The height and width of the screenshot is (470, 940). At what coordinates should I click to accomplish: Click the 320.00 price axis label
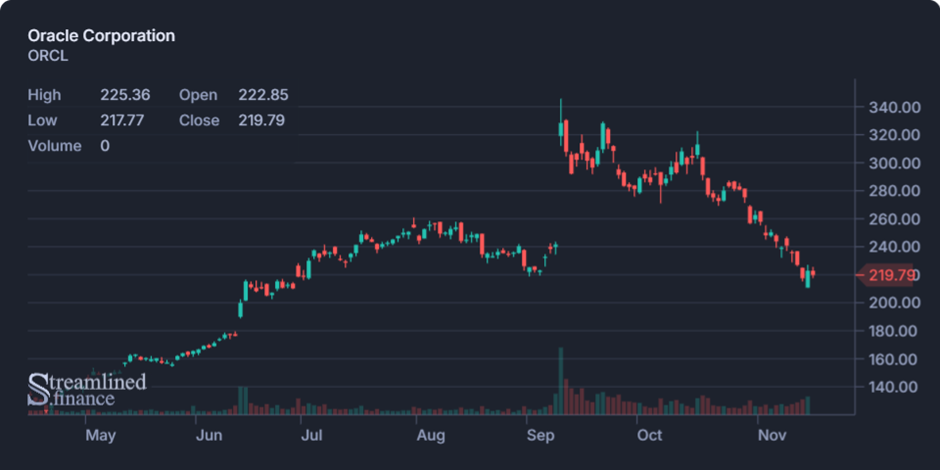click(894, 135)
